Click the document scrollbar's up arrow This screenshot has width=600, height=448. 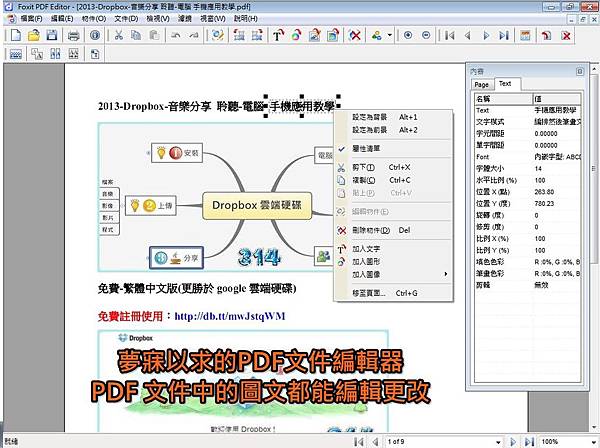[x=594, y=69]
